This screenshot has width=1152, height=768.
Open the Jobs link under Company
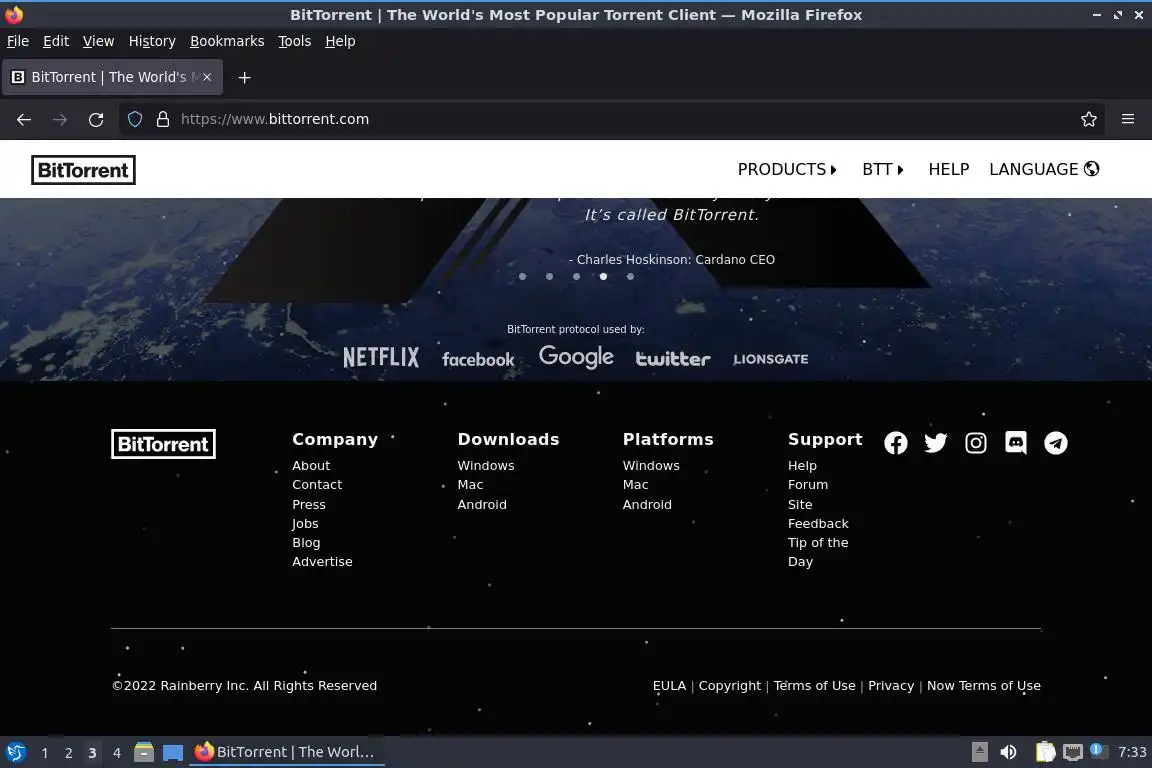(x=305, y=523)
